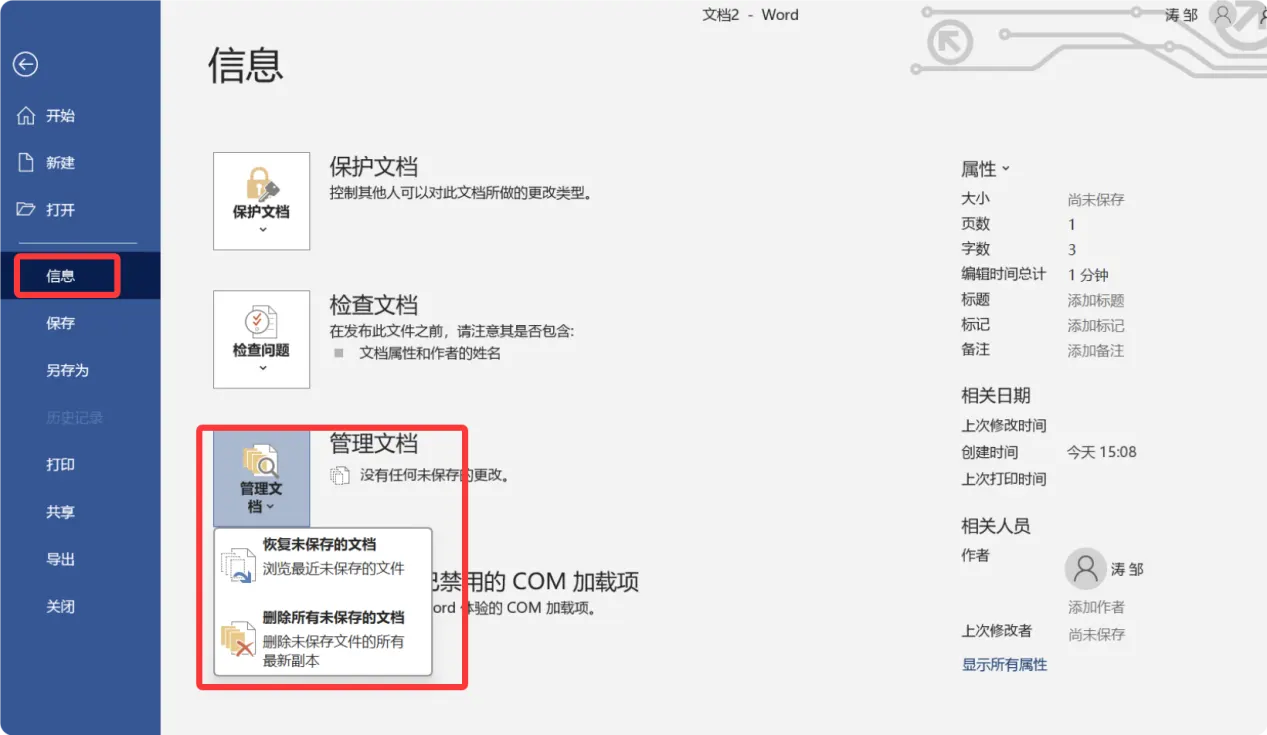The image size is (1267, 735).
Task: Select 保存 in the sidebar
Action: point(80,323)
